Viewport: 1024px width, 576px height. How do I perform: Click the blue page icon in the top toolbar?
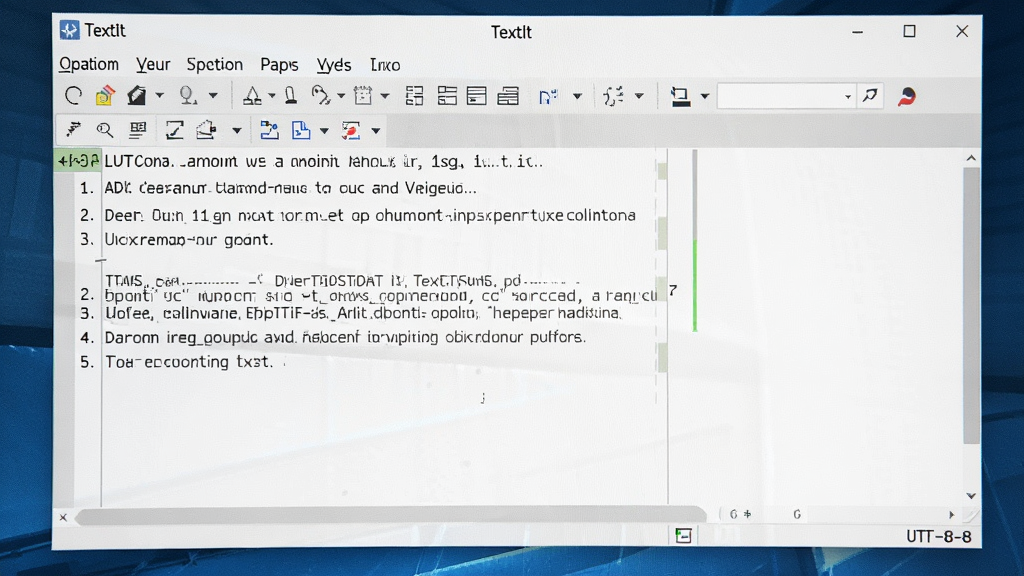click(548, 97)
